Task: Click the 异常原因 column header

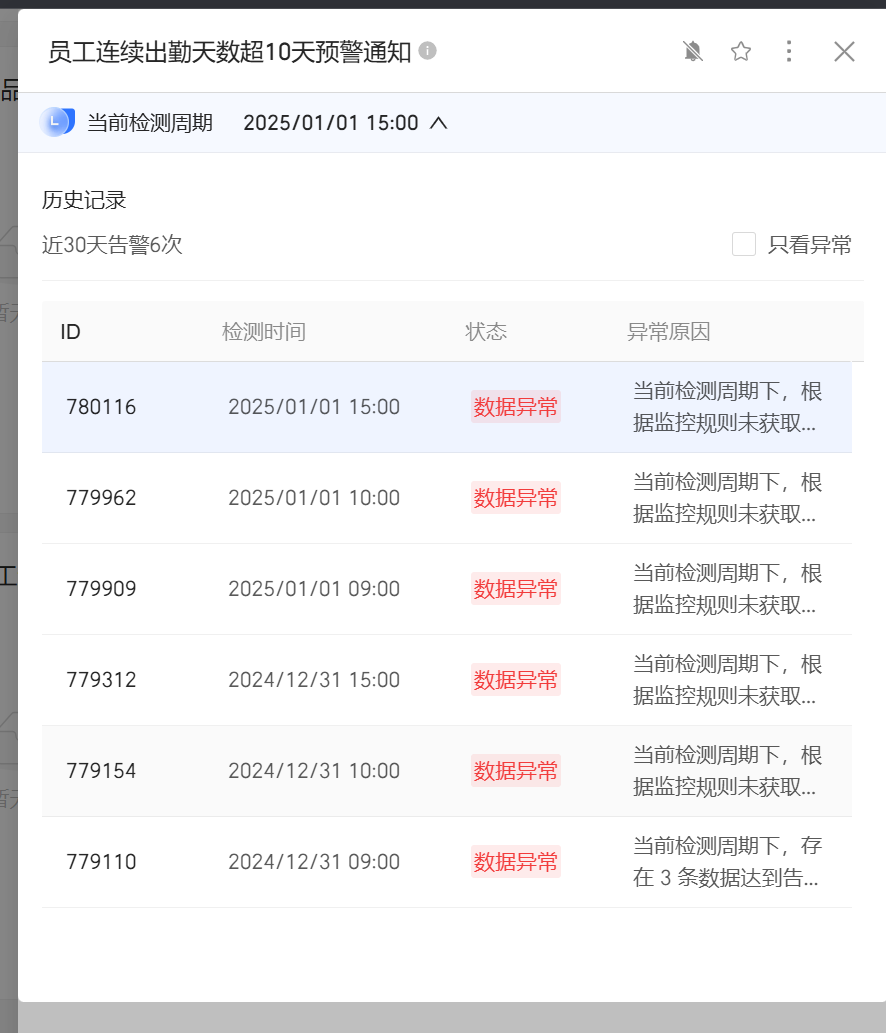Action: pos(669,331)
